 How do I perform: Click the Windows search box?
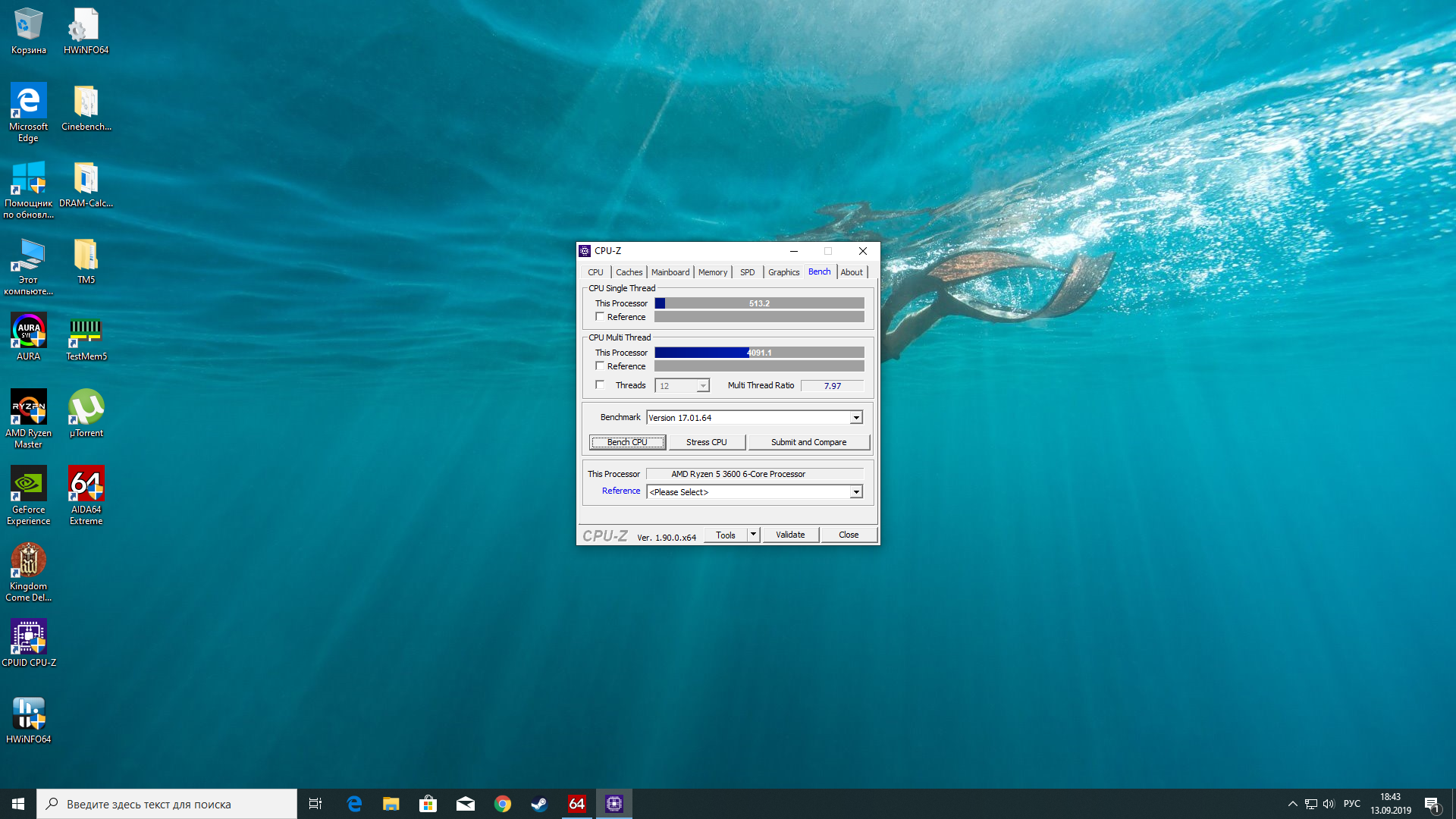click(x=167, y=804)
